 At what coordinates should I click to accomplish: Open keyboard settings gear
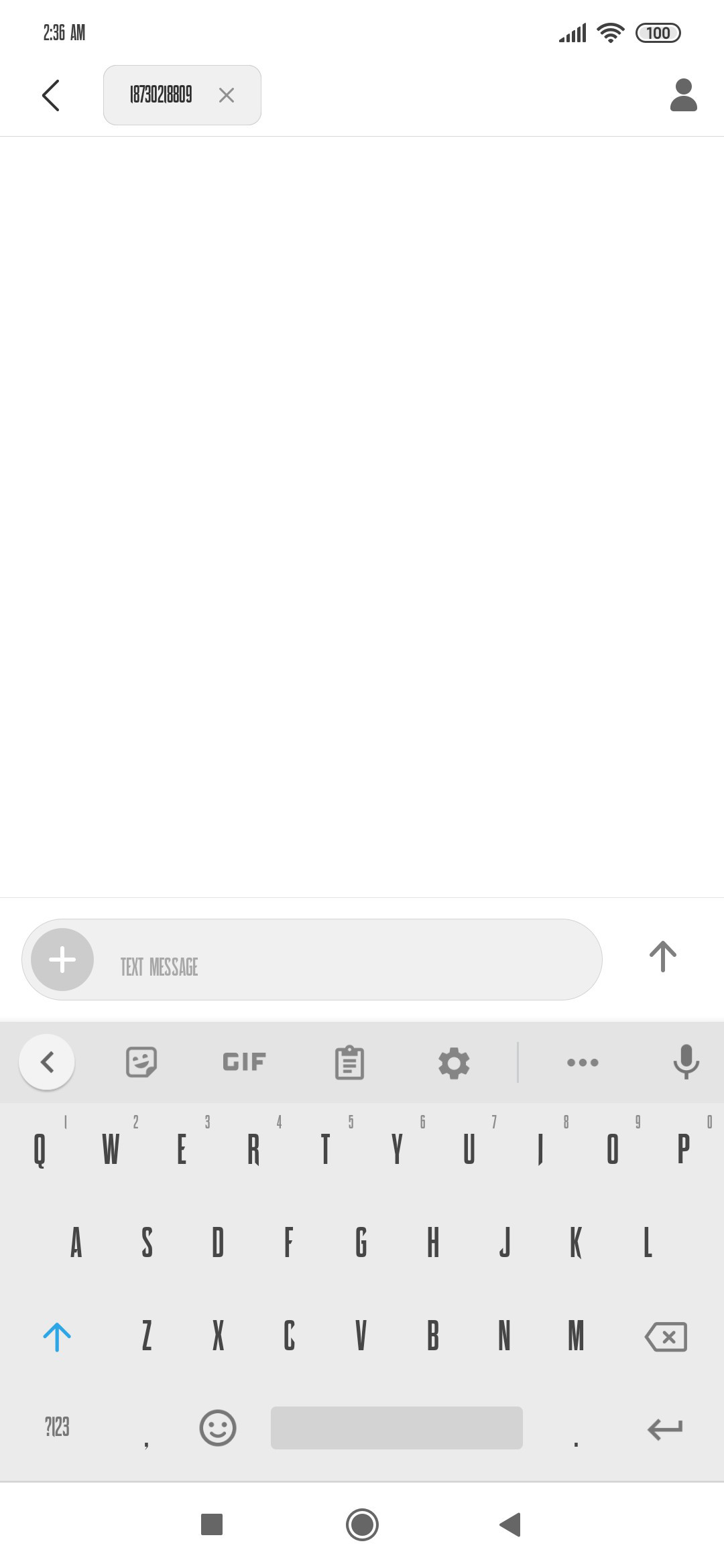pyautogui.click(x=454, y=1063)
